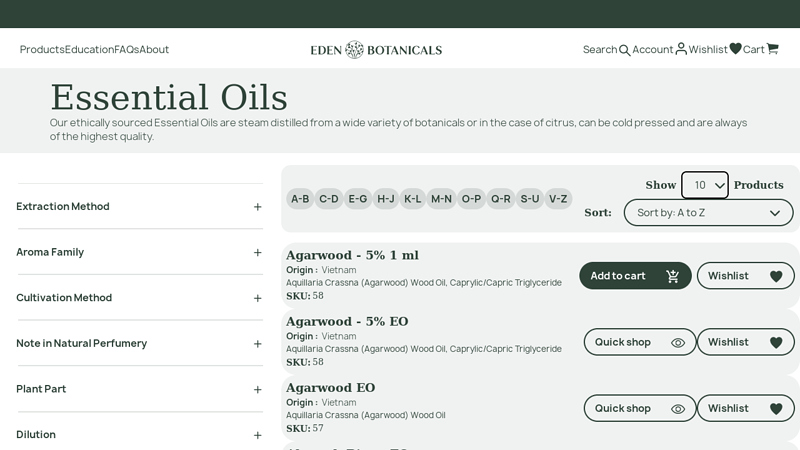This screenshot has height=450, width=800.
Task: Filter by E-G letter range
Action: 358,199
